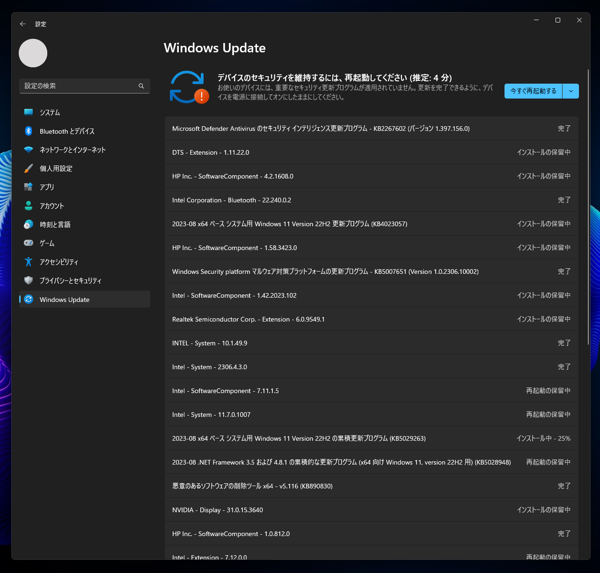Image resolution: width=600 pixels, height=573 pixels.
Task: Select Windows Update in sidebar
Action: [84, 299]
